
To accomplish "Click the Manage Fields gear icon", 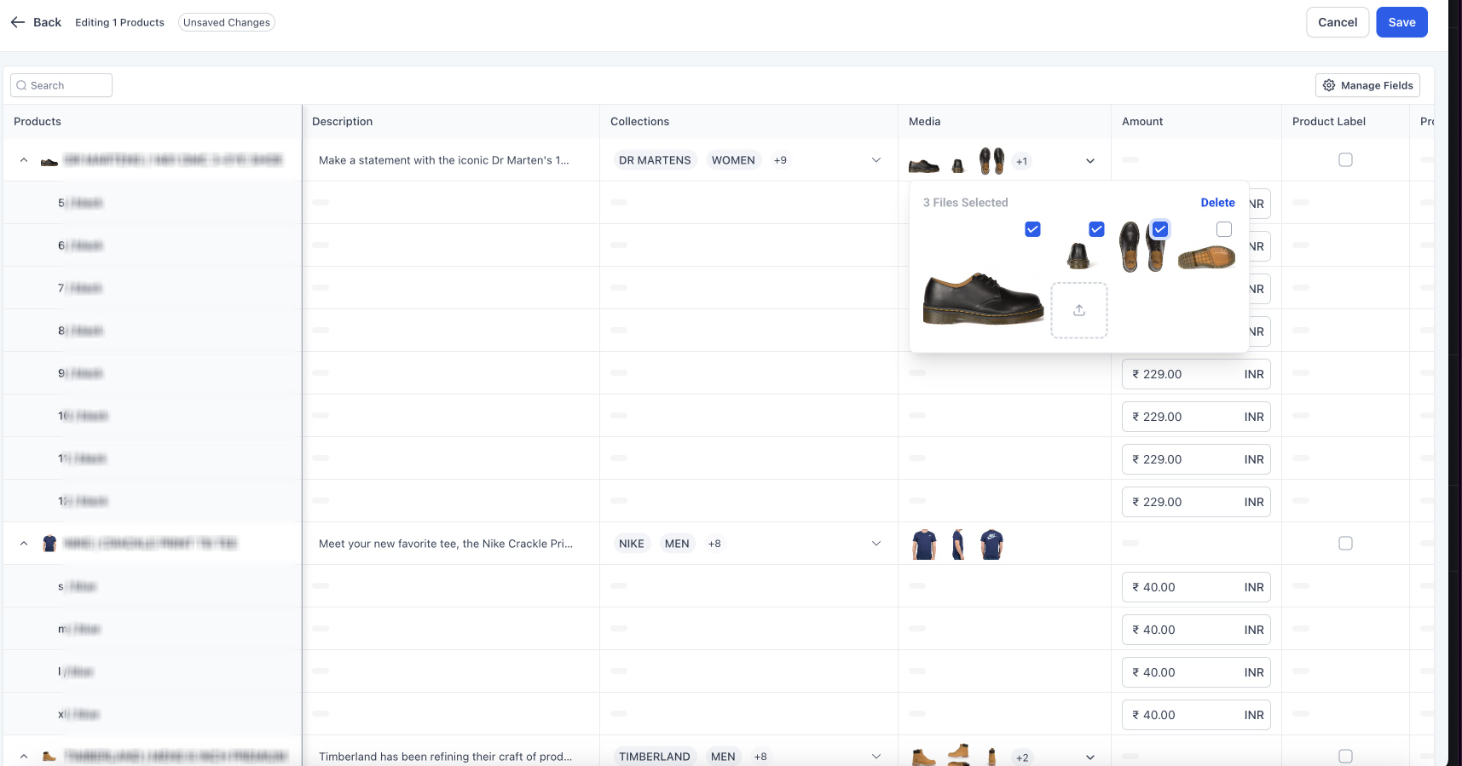I will (1329, 86).
